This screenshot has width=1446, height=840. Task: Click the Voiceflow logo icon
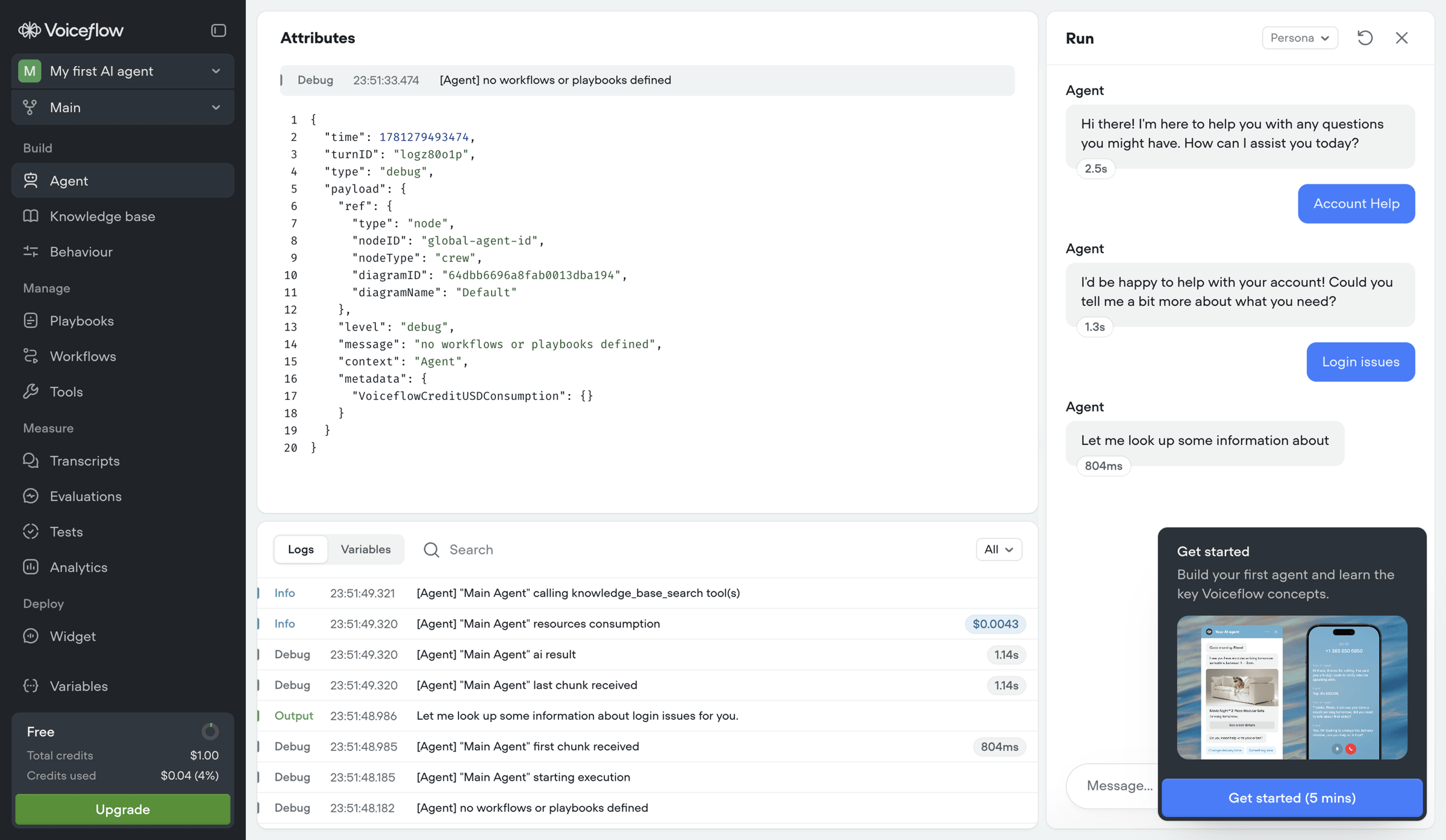pos(29,30)
